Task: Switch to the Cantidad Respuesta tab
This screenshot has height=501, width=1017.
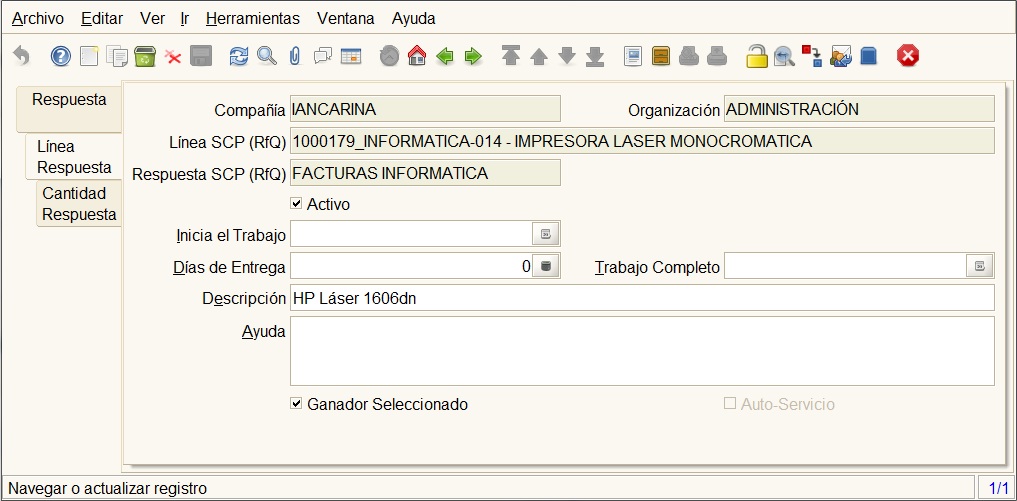Action: pyautogui.click(x=79, y=204)
